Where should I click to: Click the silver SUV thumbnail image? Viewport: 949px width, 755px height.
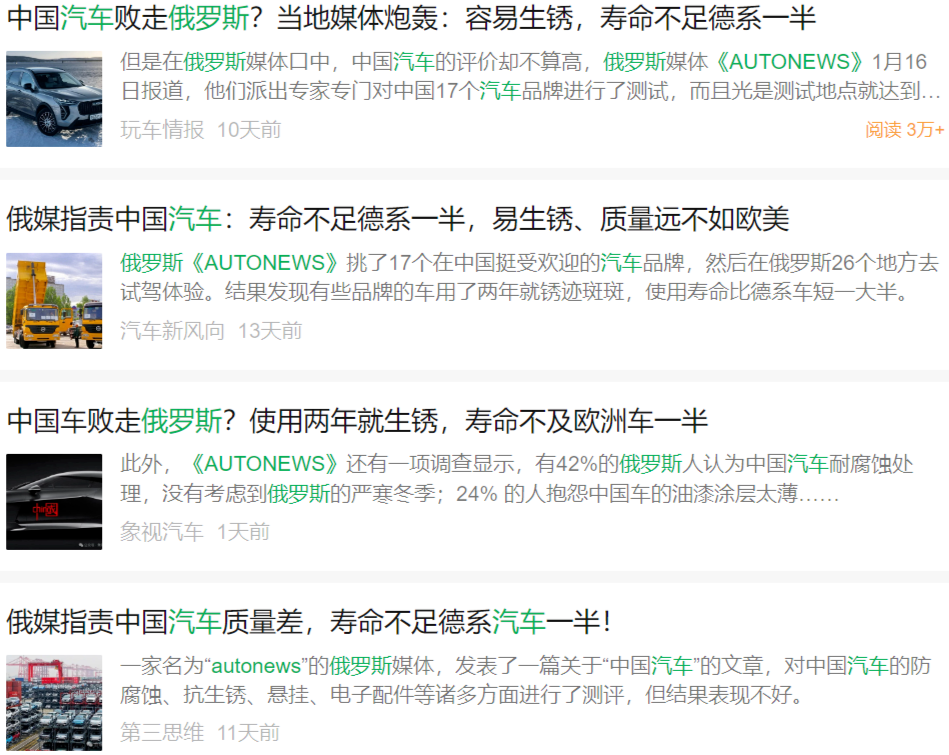(x=54, y=99)
